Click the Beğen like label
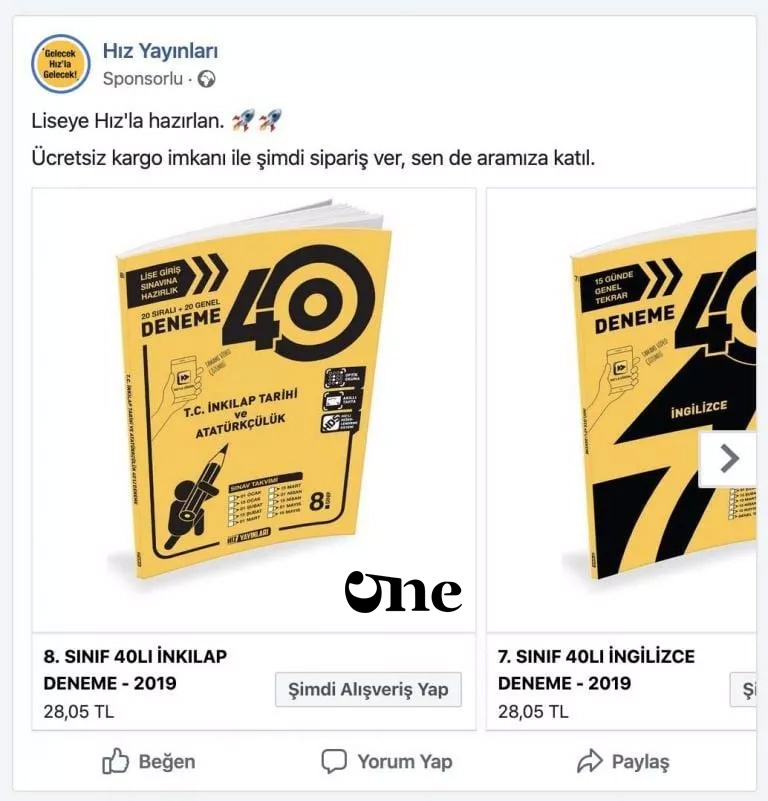This screenshot has height=801, width=768. point(167,762)
